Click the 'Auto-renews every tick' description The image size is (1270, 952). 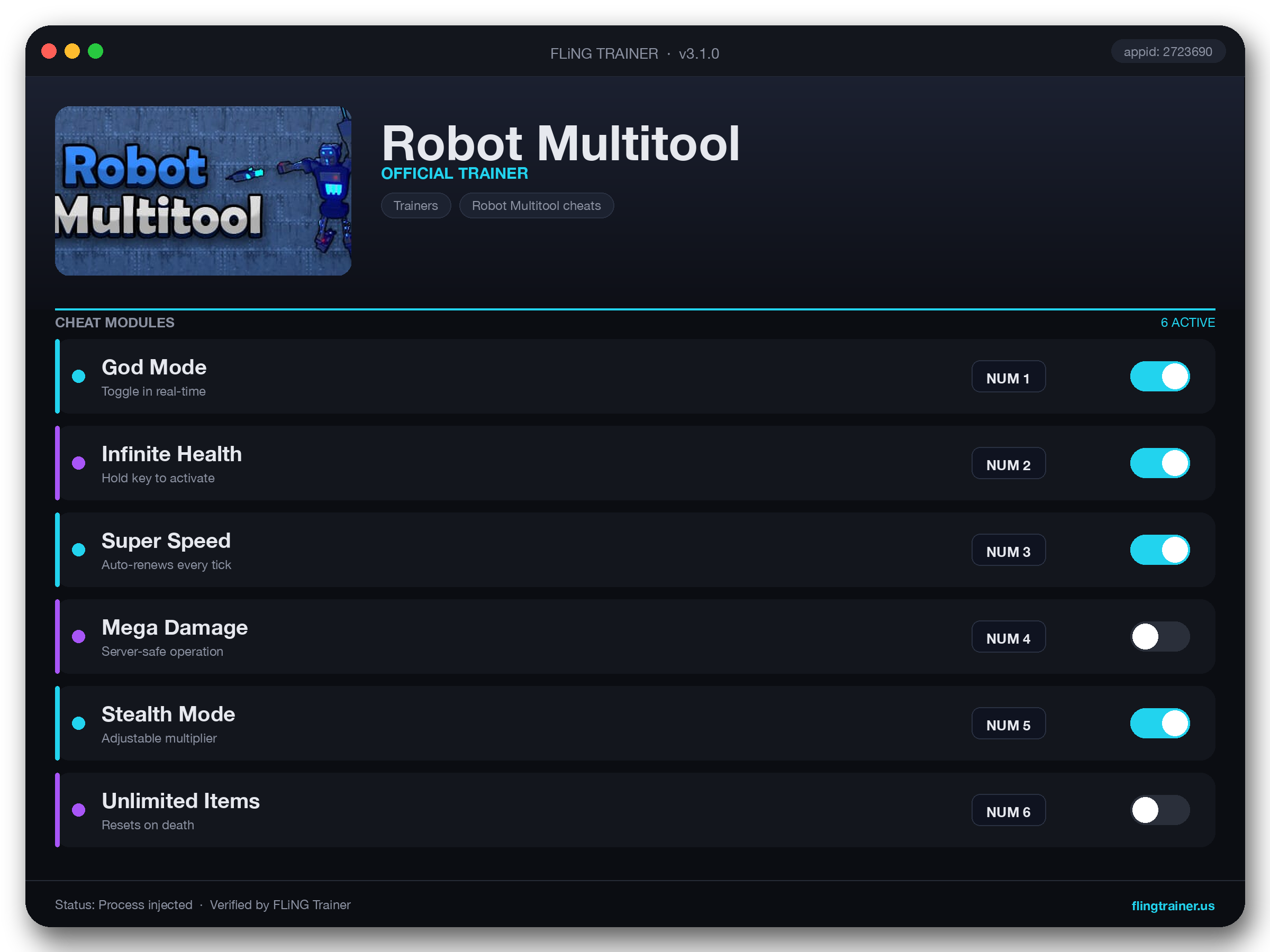click(x=167, y=565)
